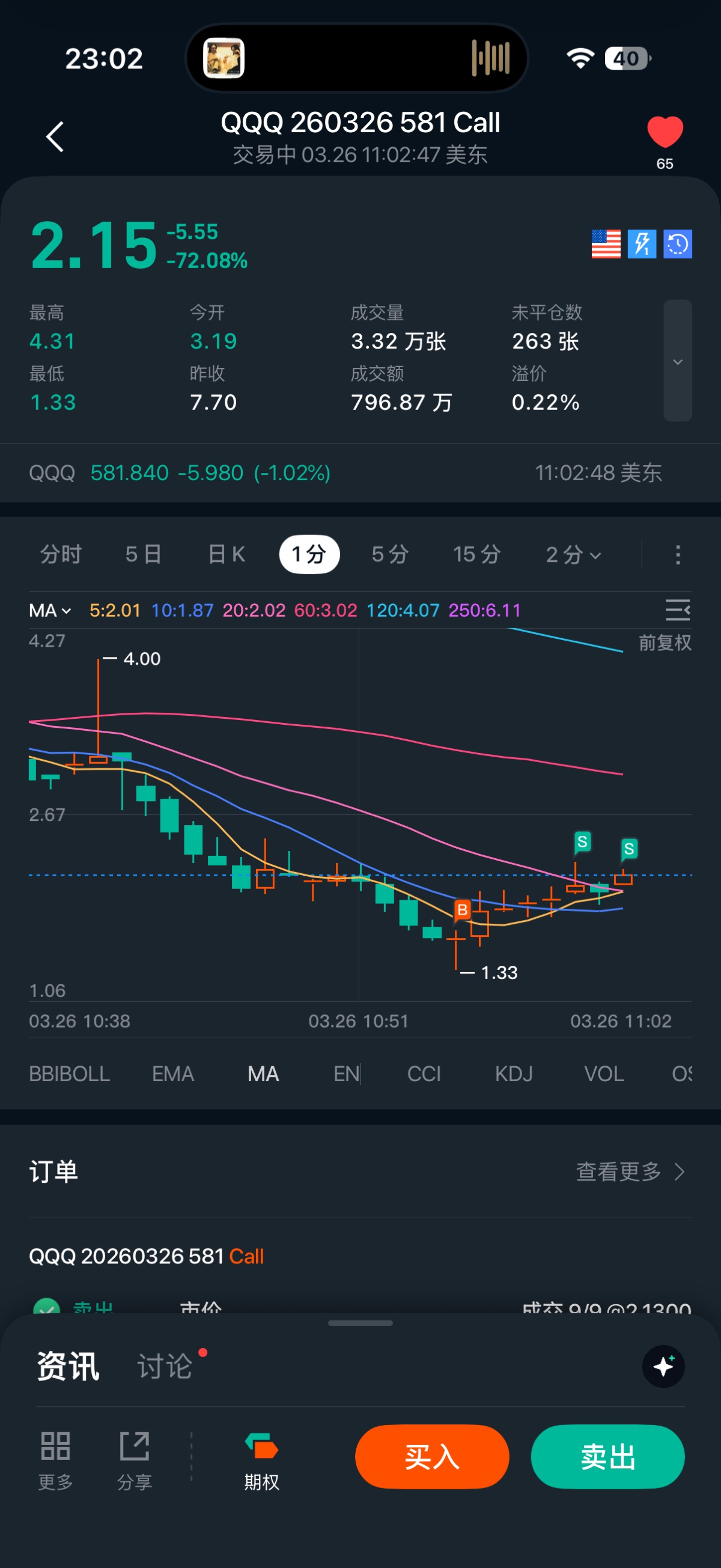Tap the US flag market icon
The width and height of the screenshot is (721, 1568).
[606, 244]
